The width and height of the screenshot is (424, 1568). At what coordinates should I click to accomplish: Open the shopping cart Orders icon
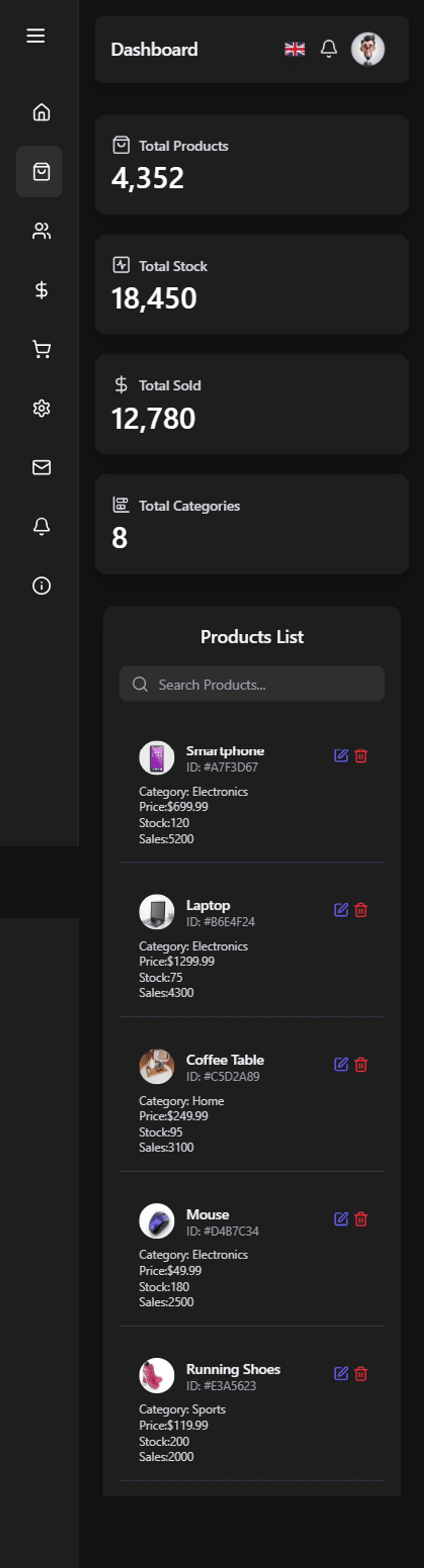pos(41,349)
